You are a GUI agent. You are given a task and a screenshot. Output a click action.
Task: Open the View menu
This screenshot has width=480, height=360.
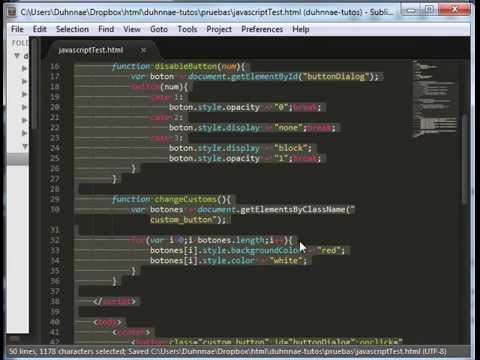coord(132,29)
